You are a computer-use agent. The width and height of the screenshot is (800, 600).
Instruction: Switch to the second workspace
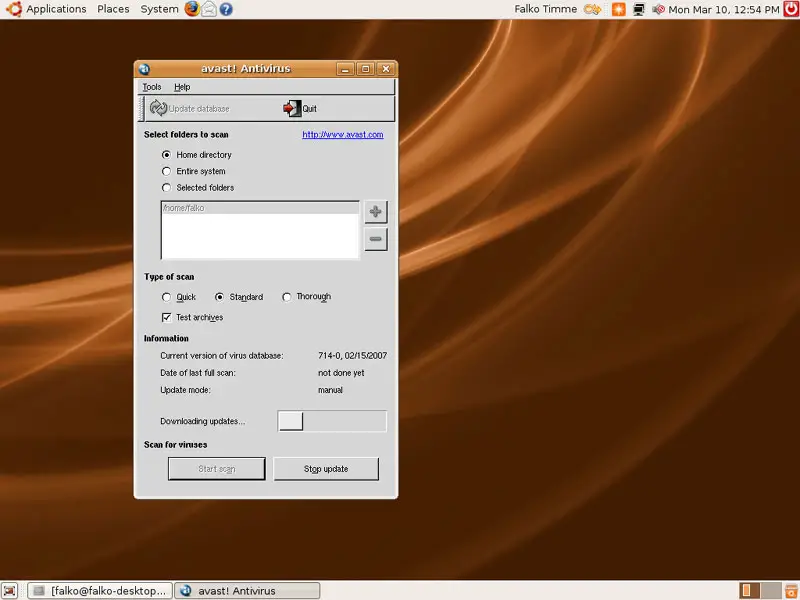(x=771, y=590)
